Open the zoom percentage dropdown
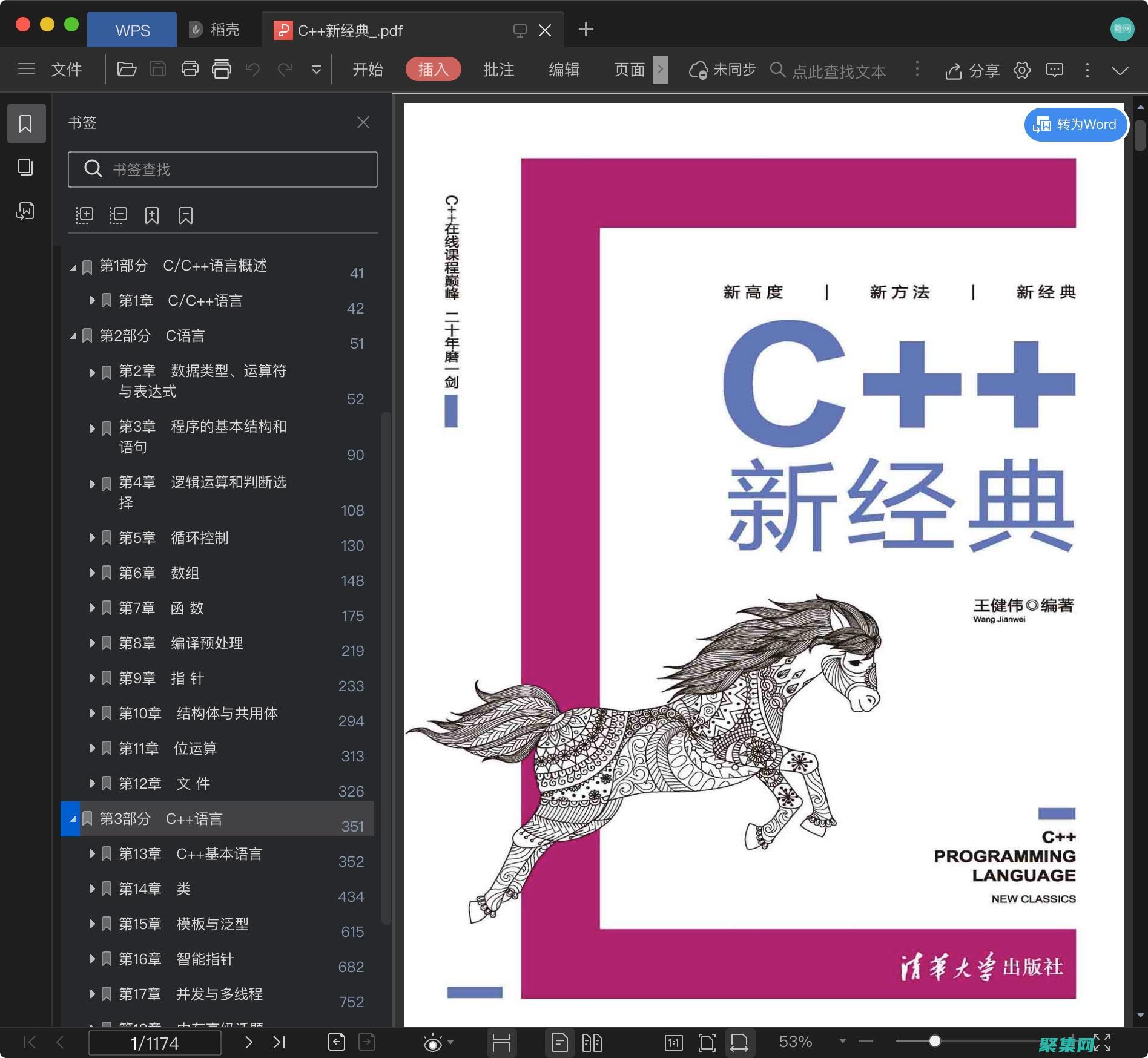The image size is (1148, 1058). tap(842, 1041)
